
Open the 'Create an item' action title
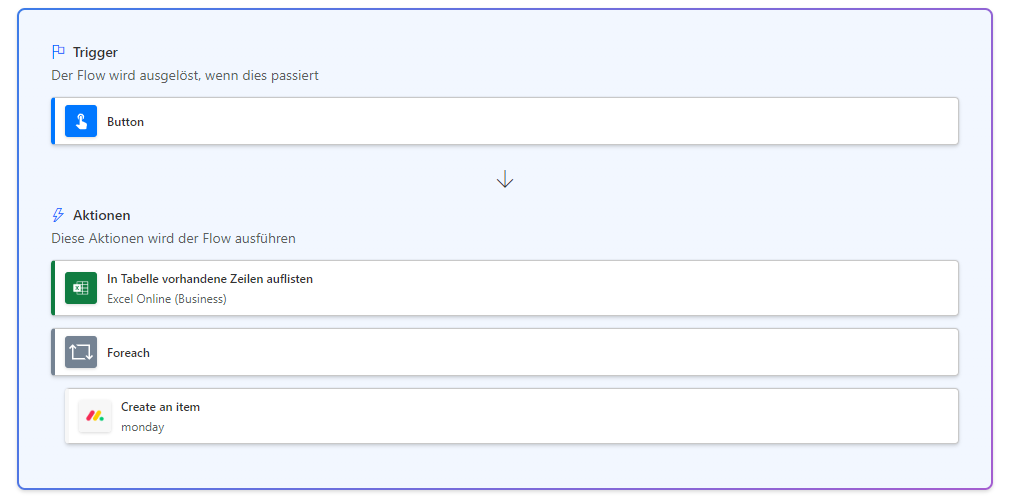160,407
